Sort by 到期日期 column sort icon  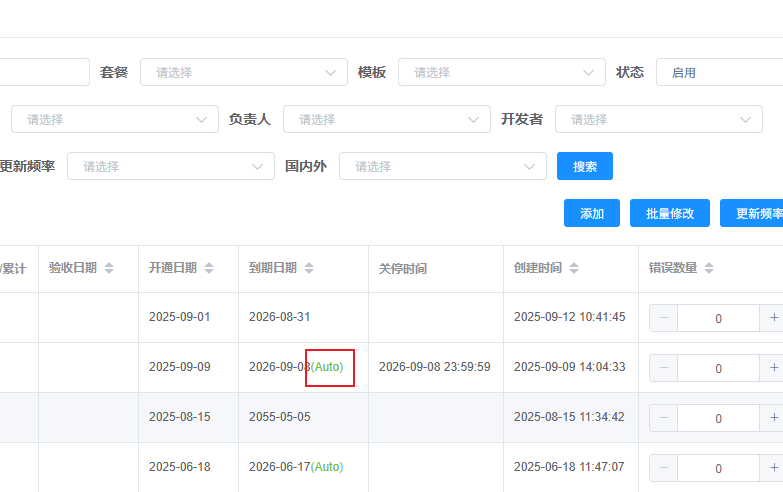pyautogui.click(x=309, y=268)
